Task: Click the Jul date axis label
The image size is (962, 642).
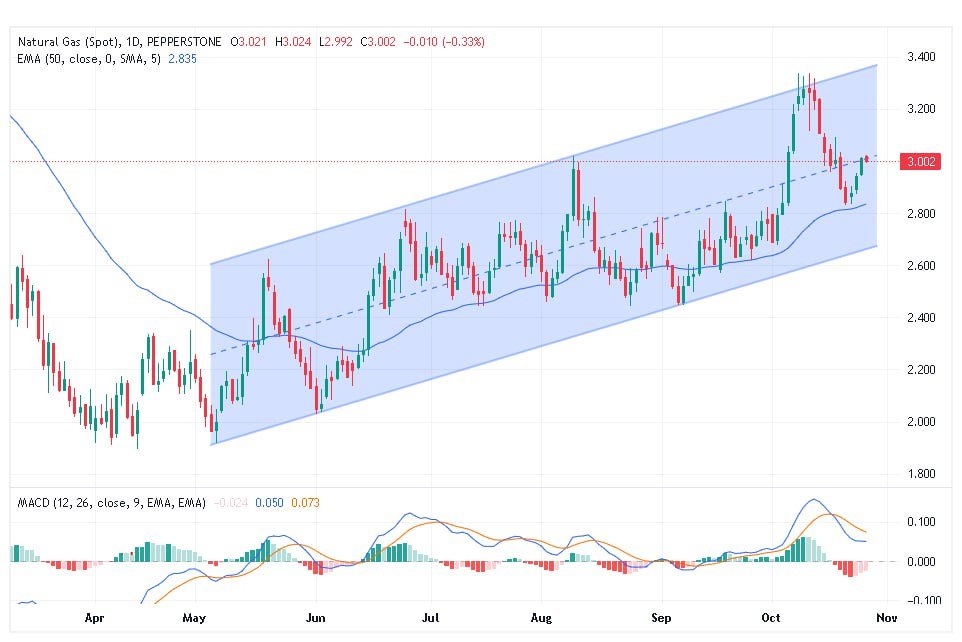Action: pos(431,618)
